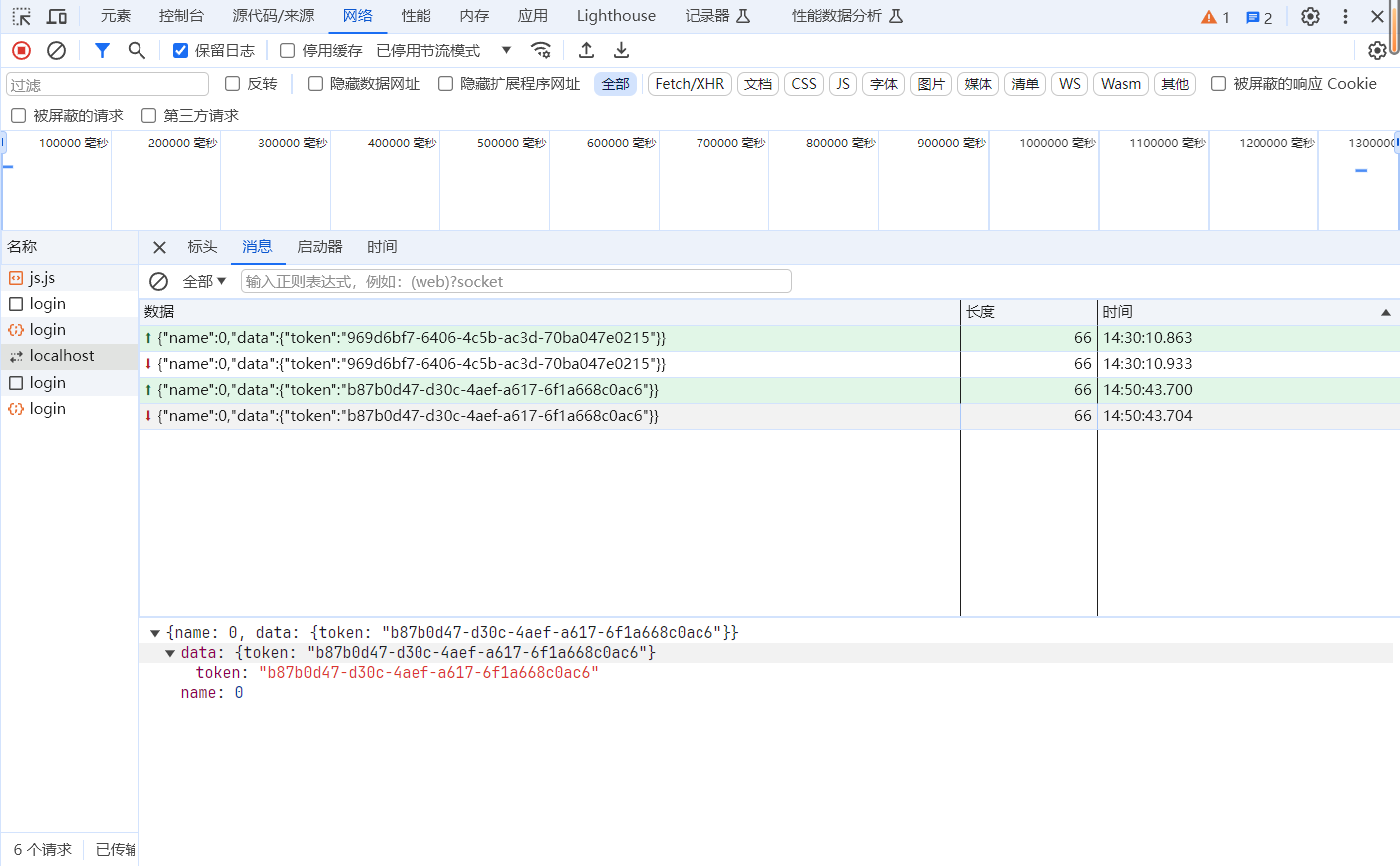Open network search magnifier
1400x866 pixels.
click(137, 50)
